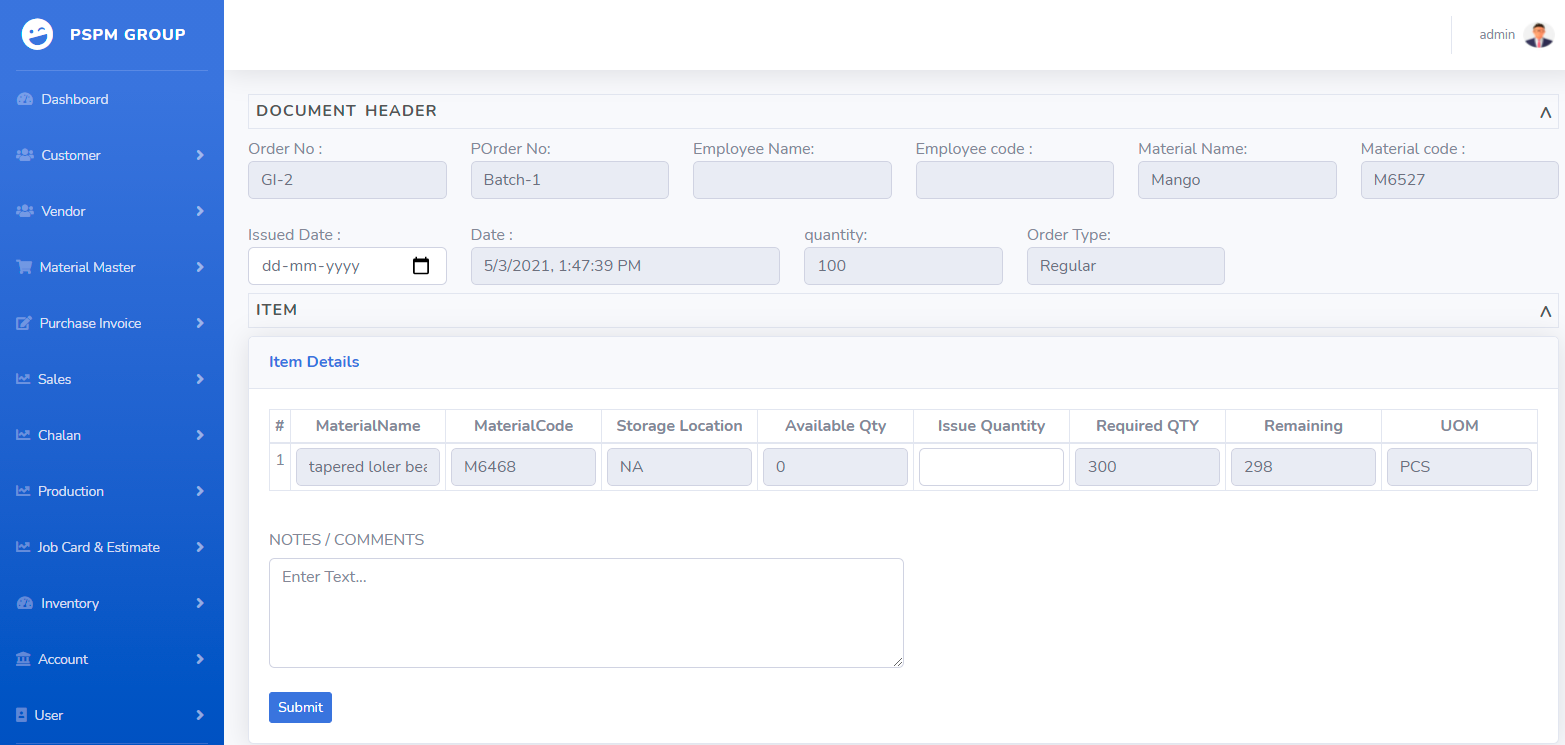Click the Purchase Invoice edit icon
This screenshot has width=1565, height=745.
tap(25, 324)
